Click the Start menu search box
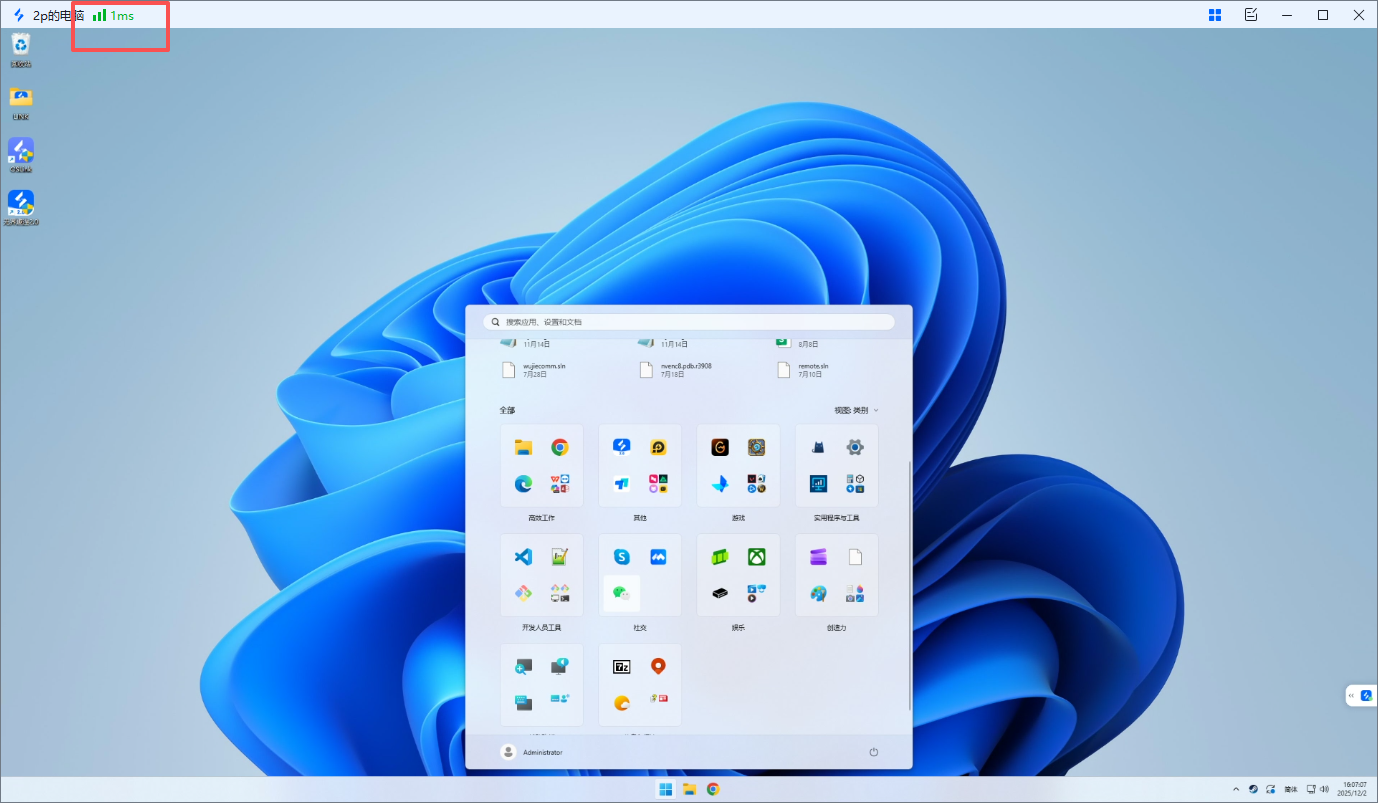1378x803 pixels. 689,322
